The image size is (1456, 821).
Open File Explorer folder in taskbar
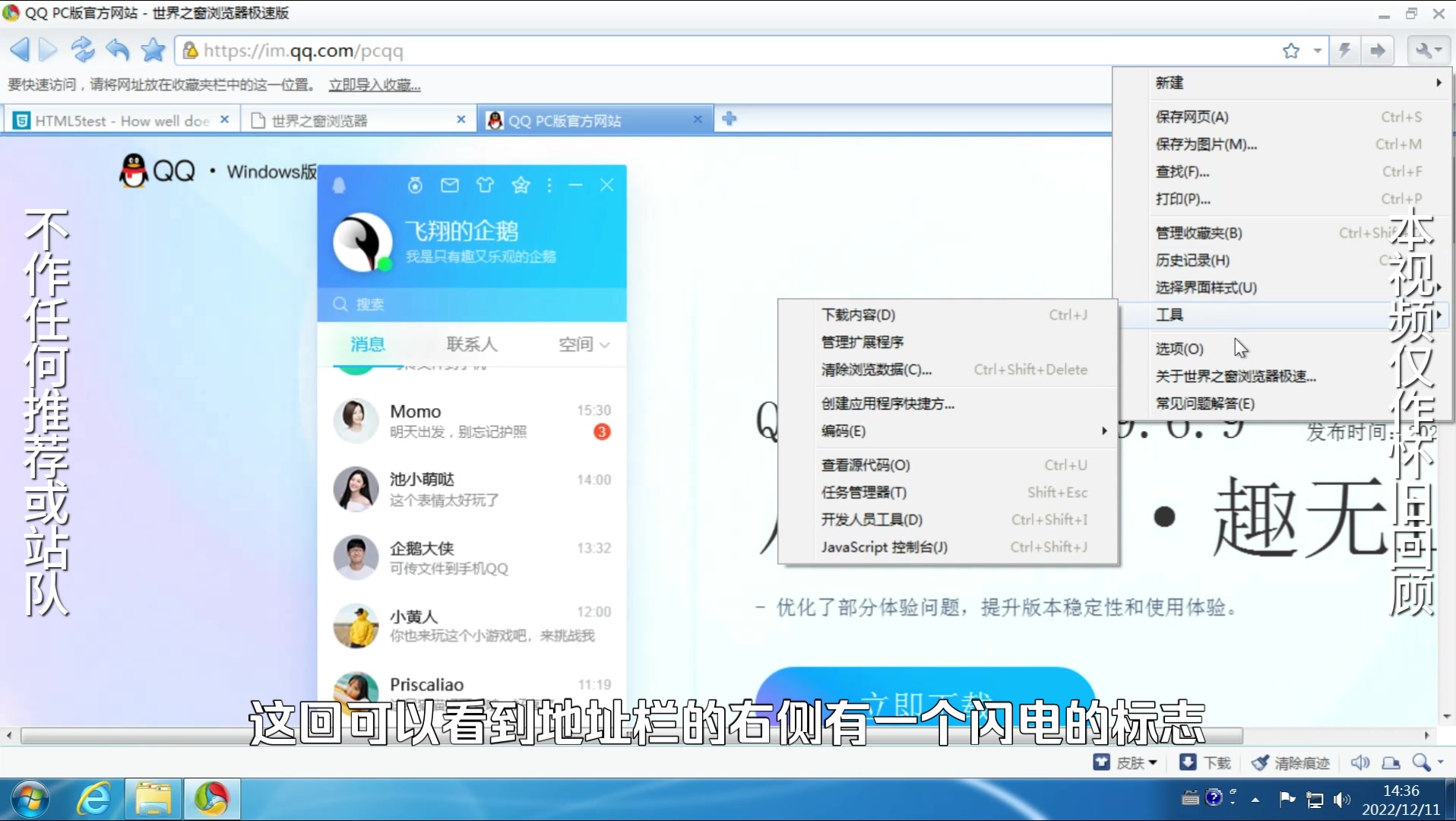(x=154, y=799)
